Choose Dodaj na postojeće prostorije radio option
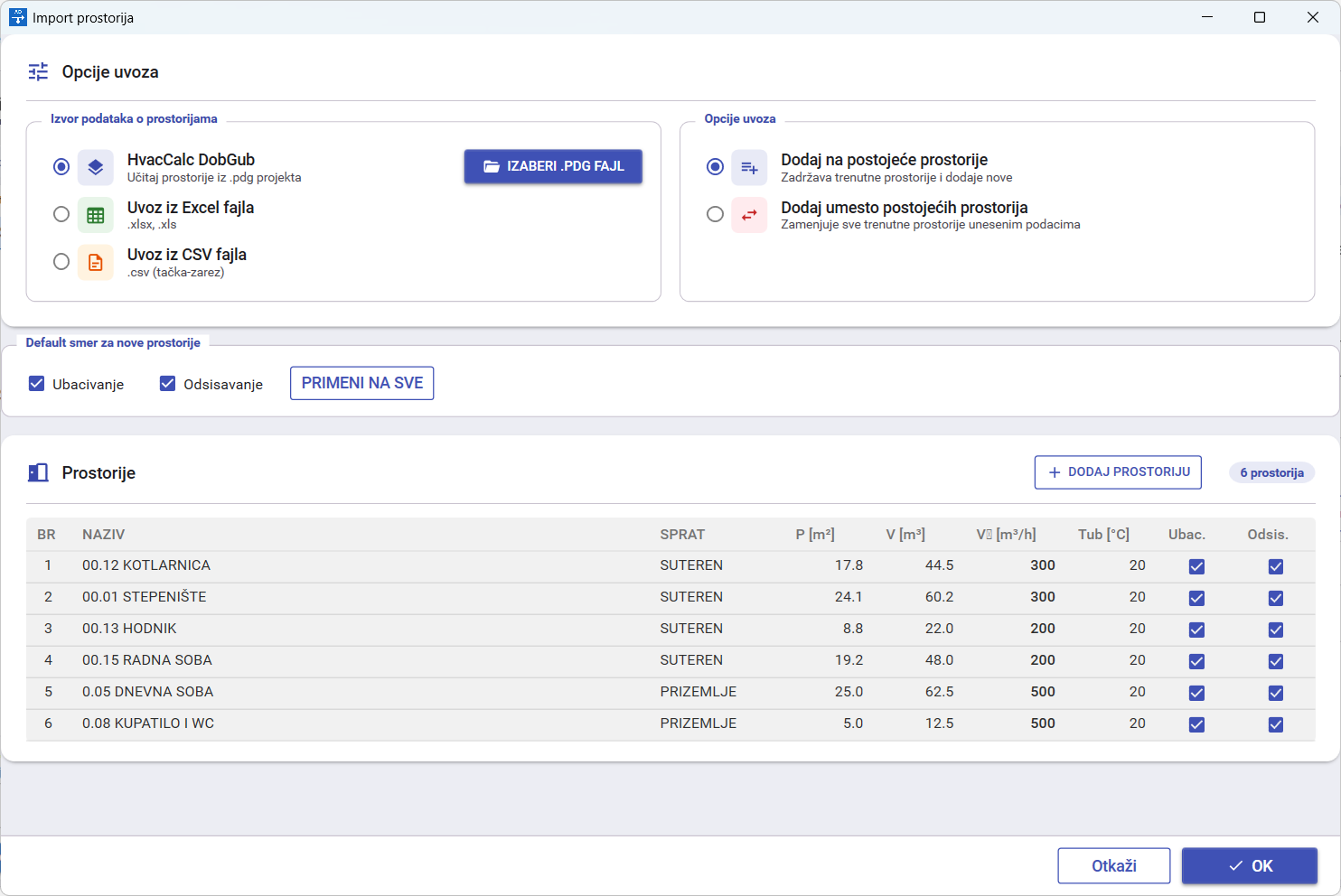 pos(715,167)
